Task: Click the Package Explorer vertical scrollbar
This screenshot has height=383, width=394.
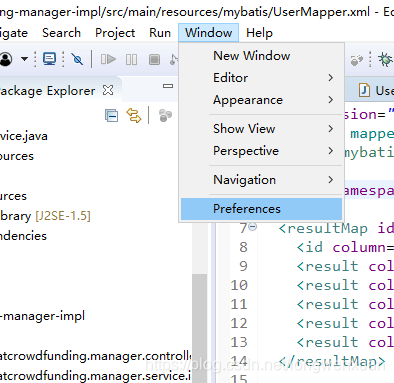Action: [199, 328]
